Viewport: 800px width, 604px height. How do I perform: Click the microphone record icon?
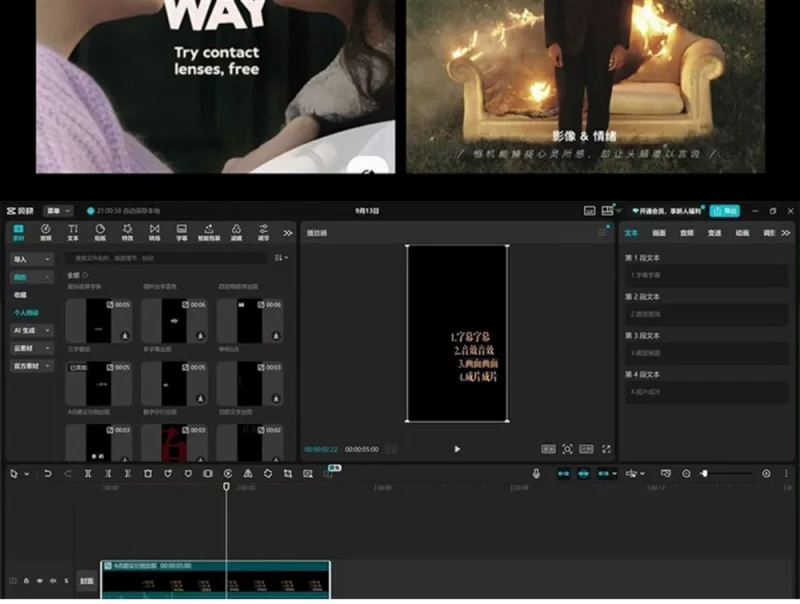[x=536, y=473]
